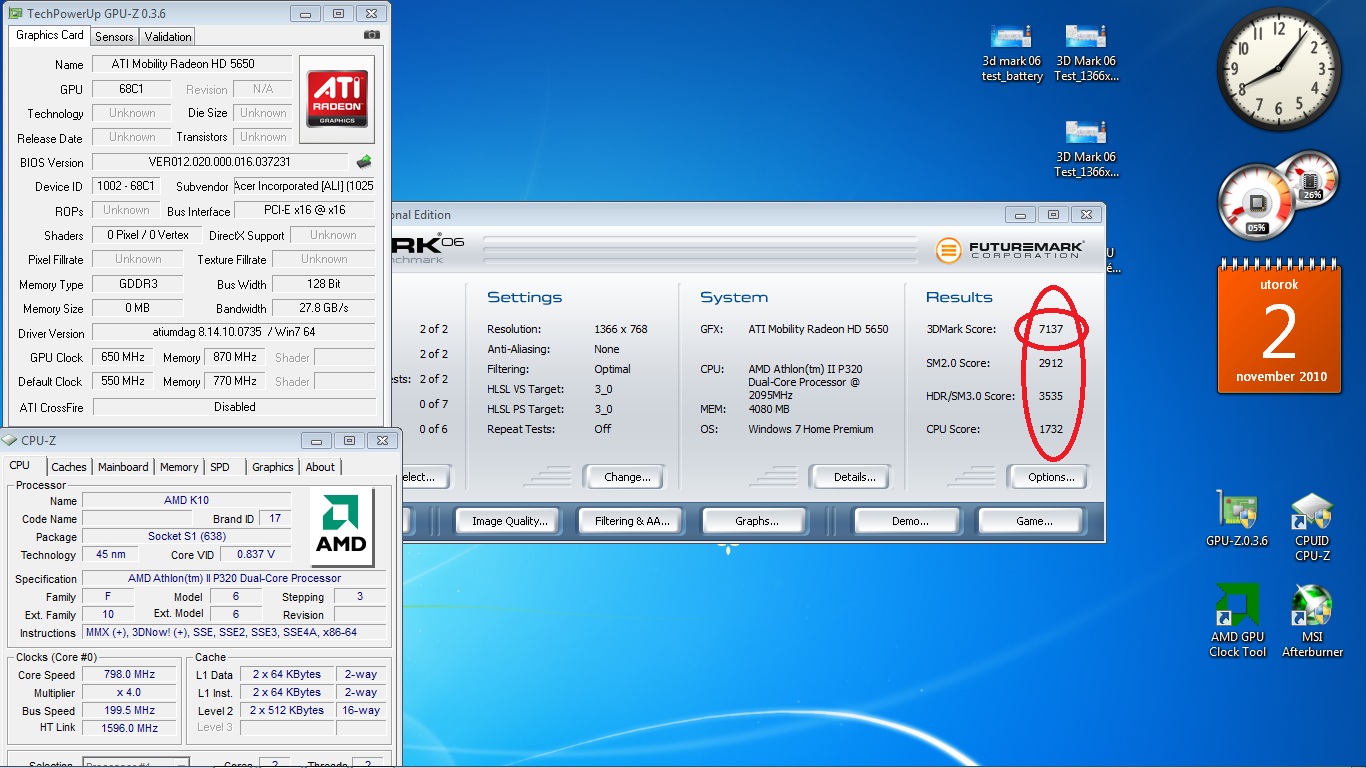The width and height of the screenshot is (1366, 768).
Task: Switch to the Caches tab in CPU-Z
Action: (69, 467)
